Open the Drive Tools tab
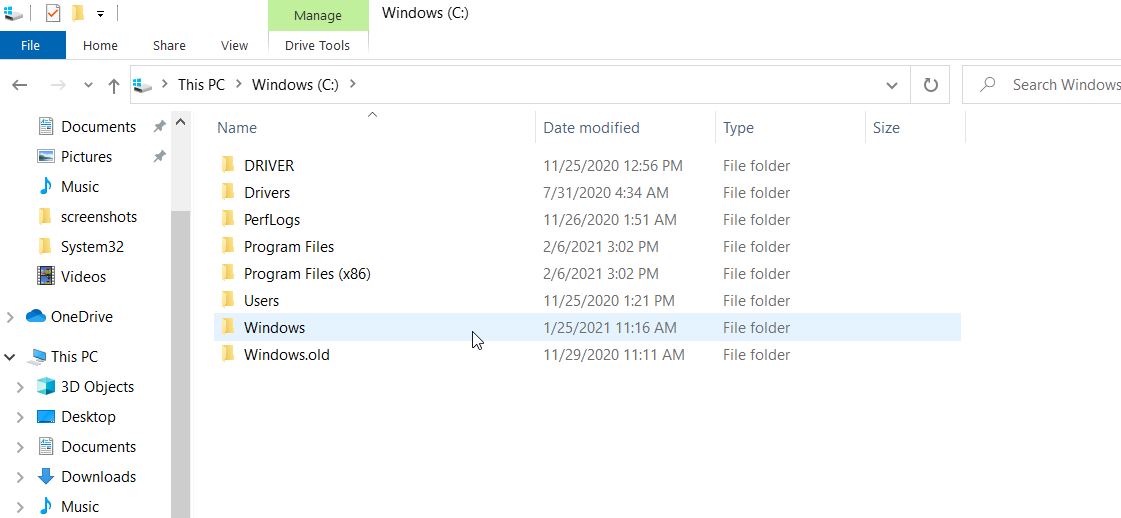The height and width of the screenshot is (518, 1121). pos(317,45)
